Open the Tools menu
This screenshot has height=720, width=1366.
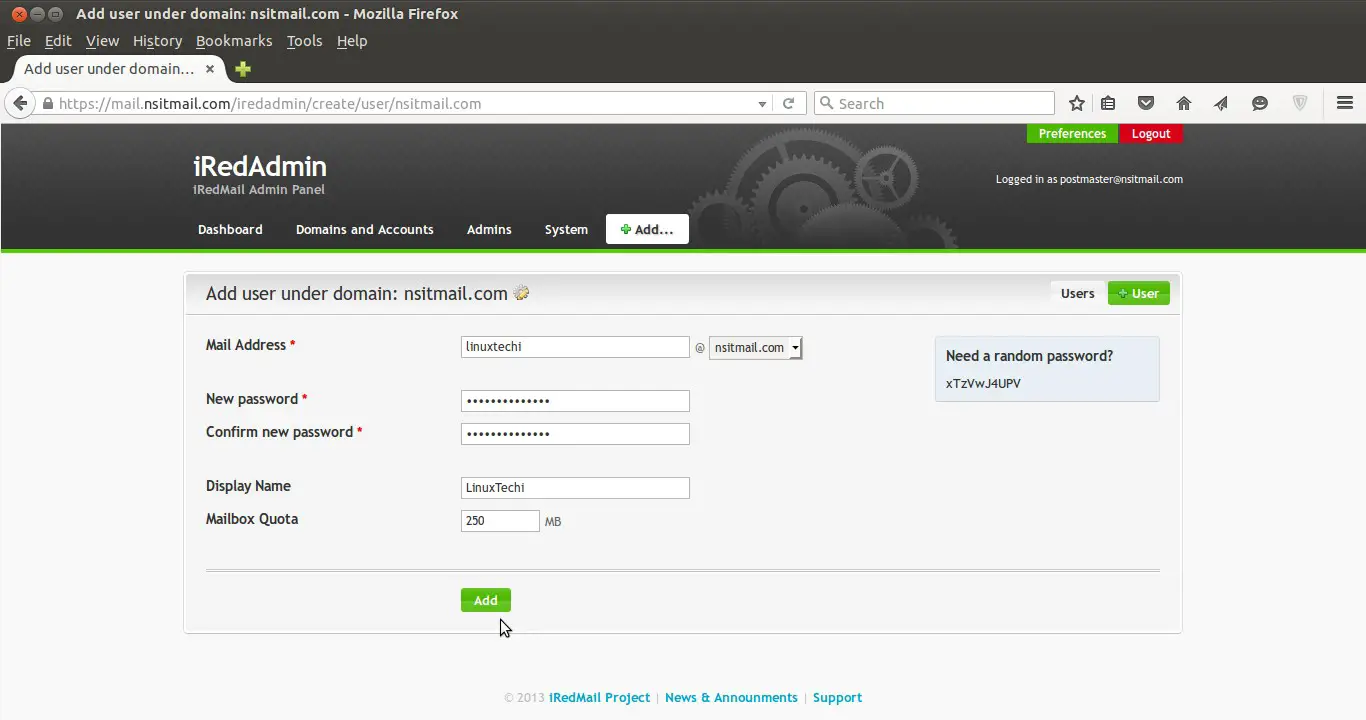coord(304,41)
